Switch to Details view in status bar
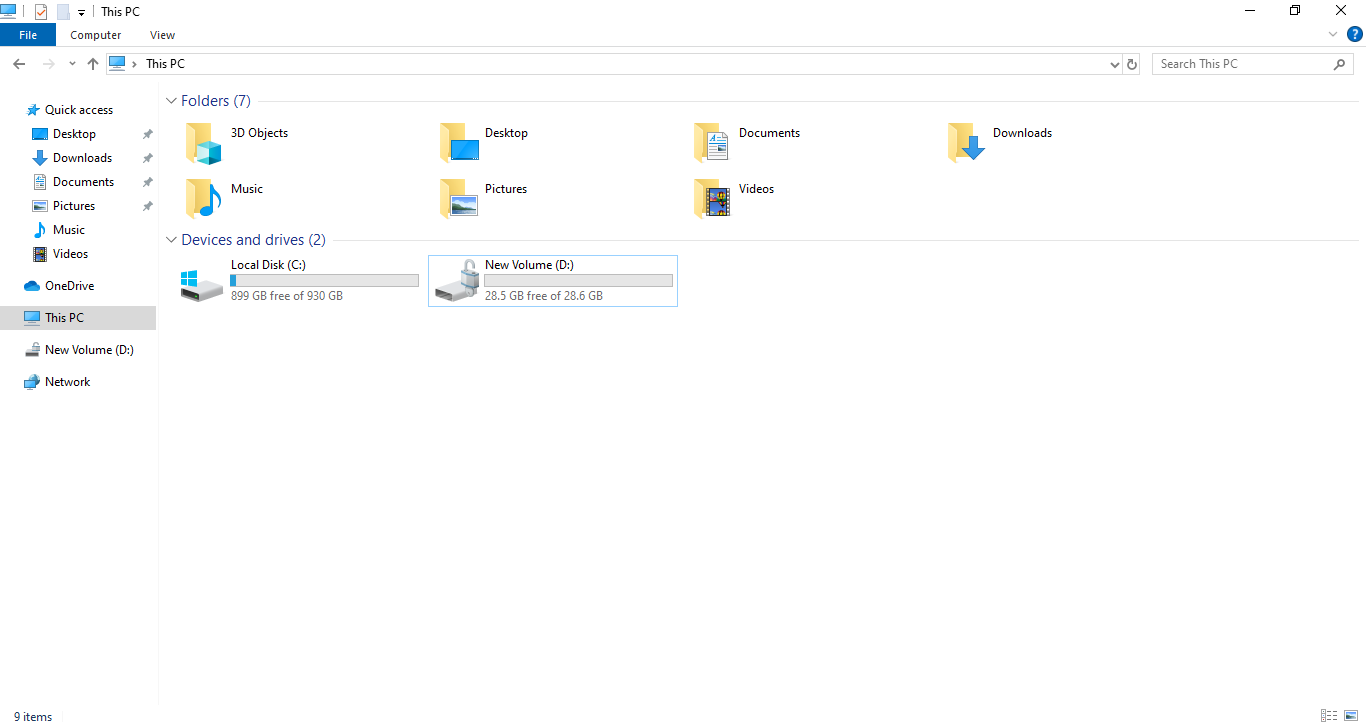1366x728 pixels. pyautogui.click(x=1329, y=716)
